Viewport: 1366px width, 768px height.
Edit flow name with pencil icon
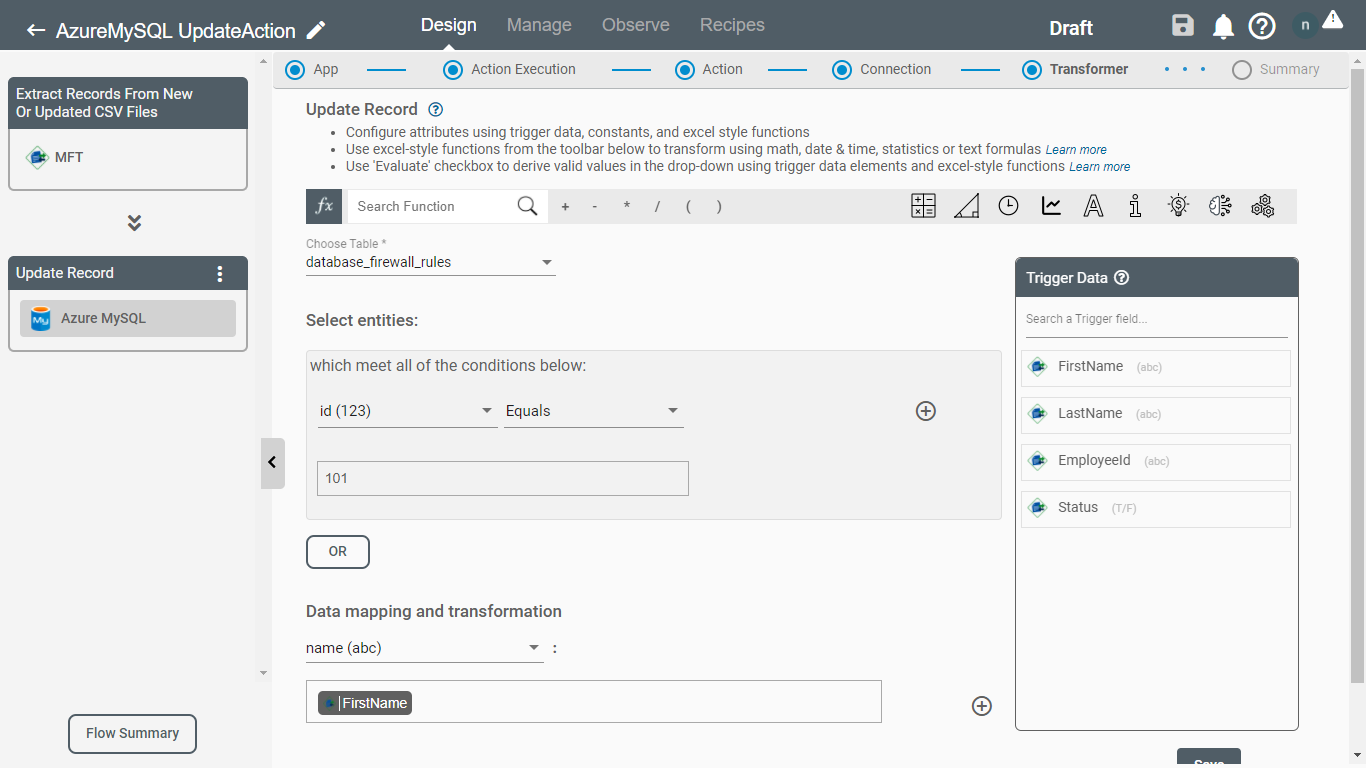pos(316,30)
